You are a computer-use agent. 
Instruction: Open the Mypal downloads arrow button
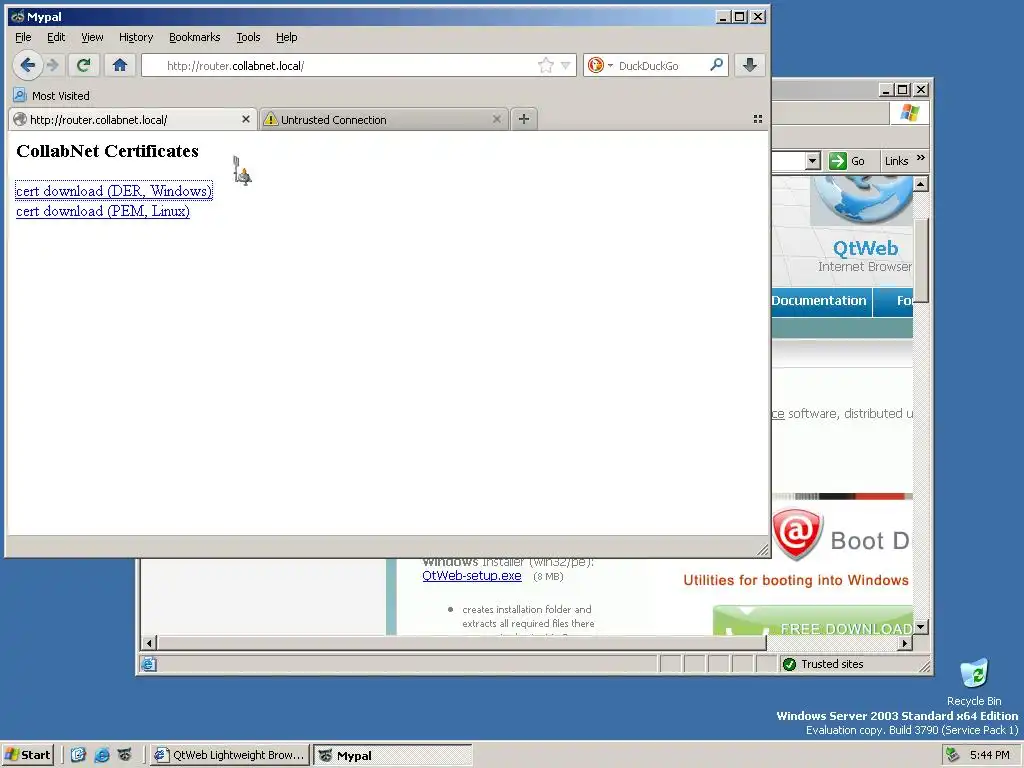[750, 65]
